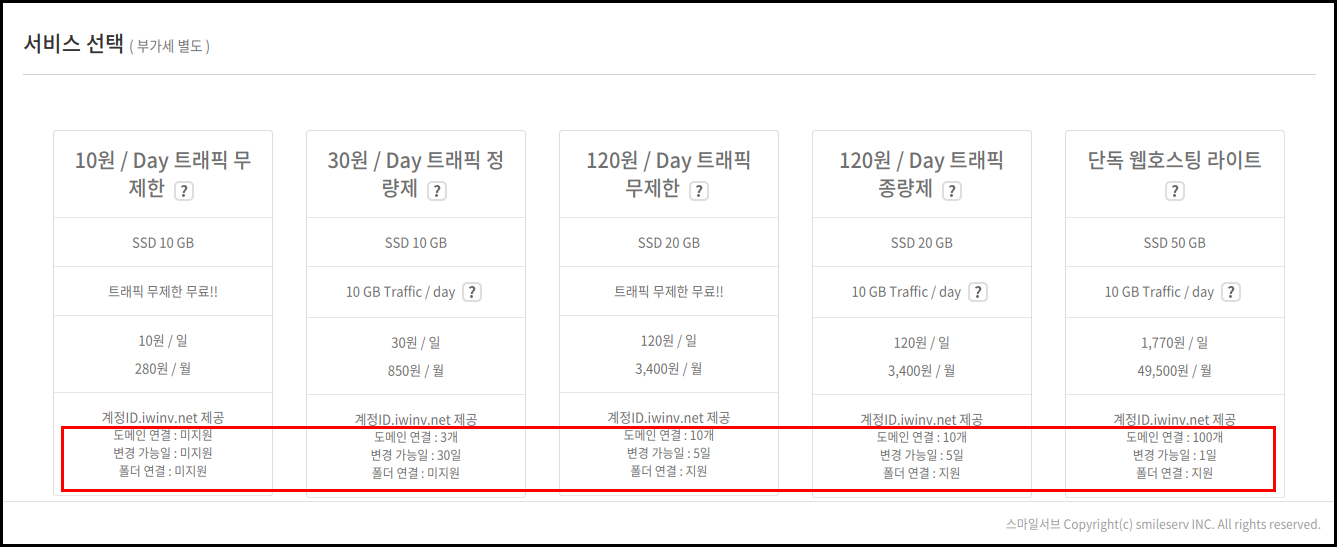Open help icon beside 30원 트래픽 정량제 title
Image resolution: width=1337 pixels, height=547 pixels.
pos(436,191)
